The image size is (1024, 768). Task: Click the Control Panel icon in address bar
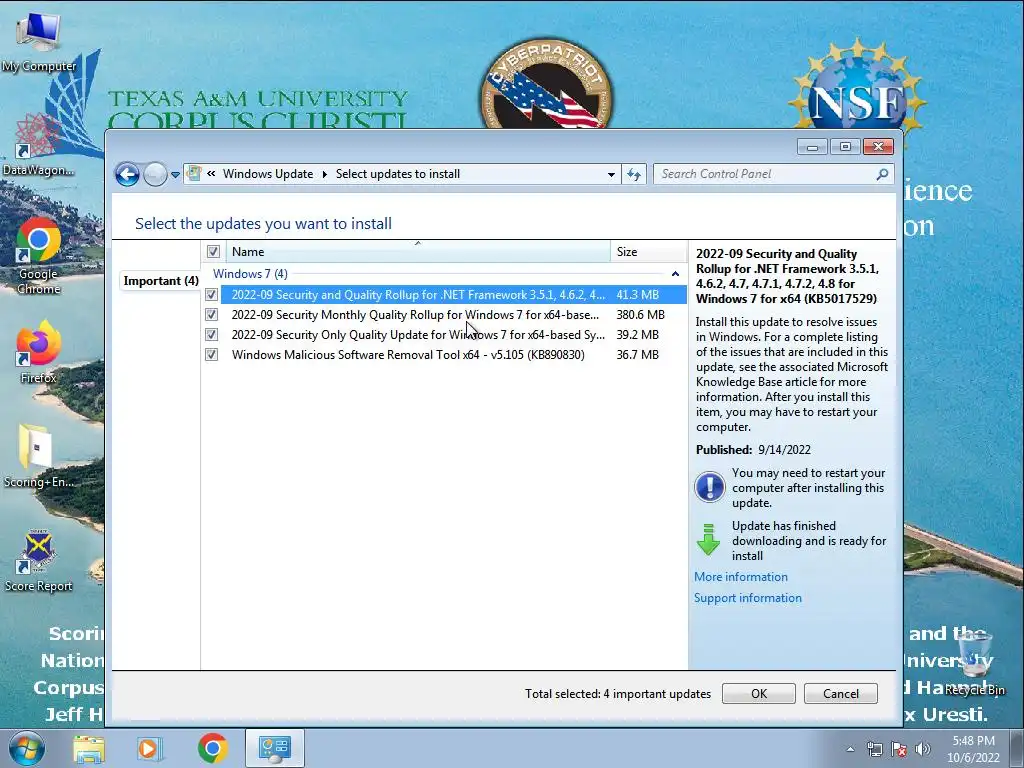(194, 173)
